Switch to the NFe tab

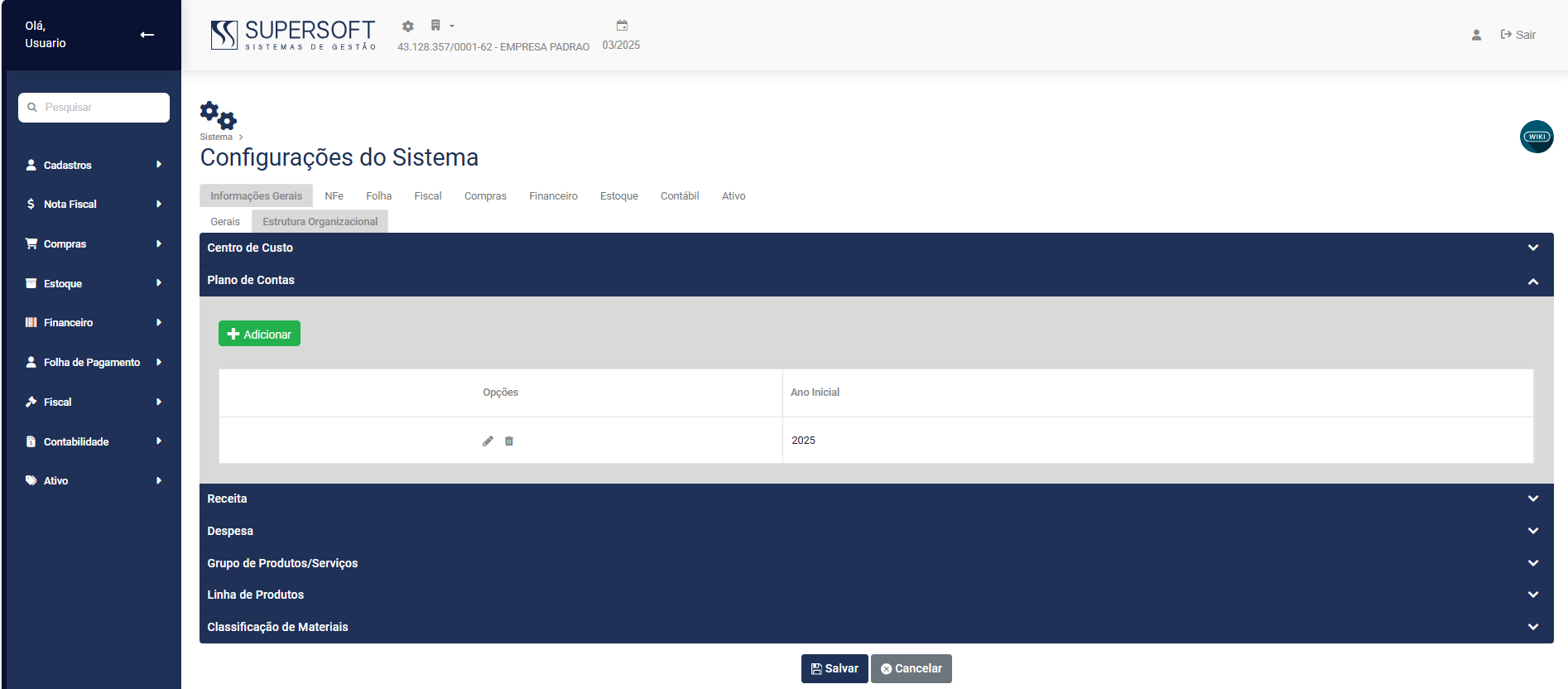pos(334,196)
